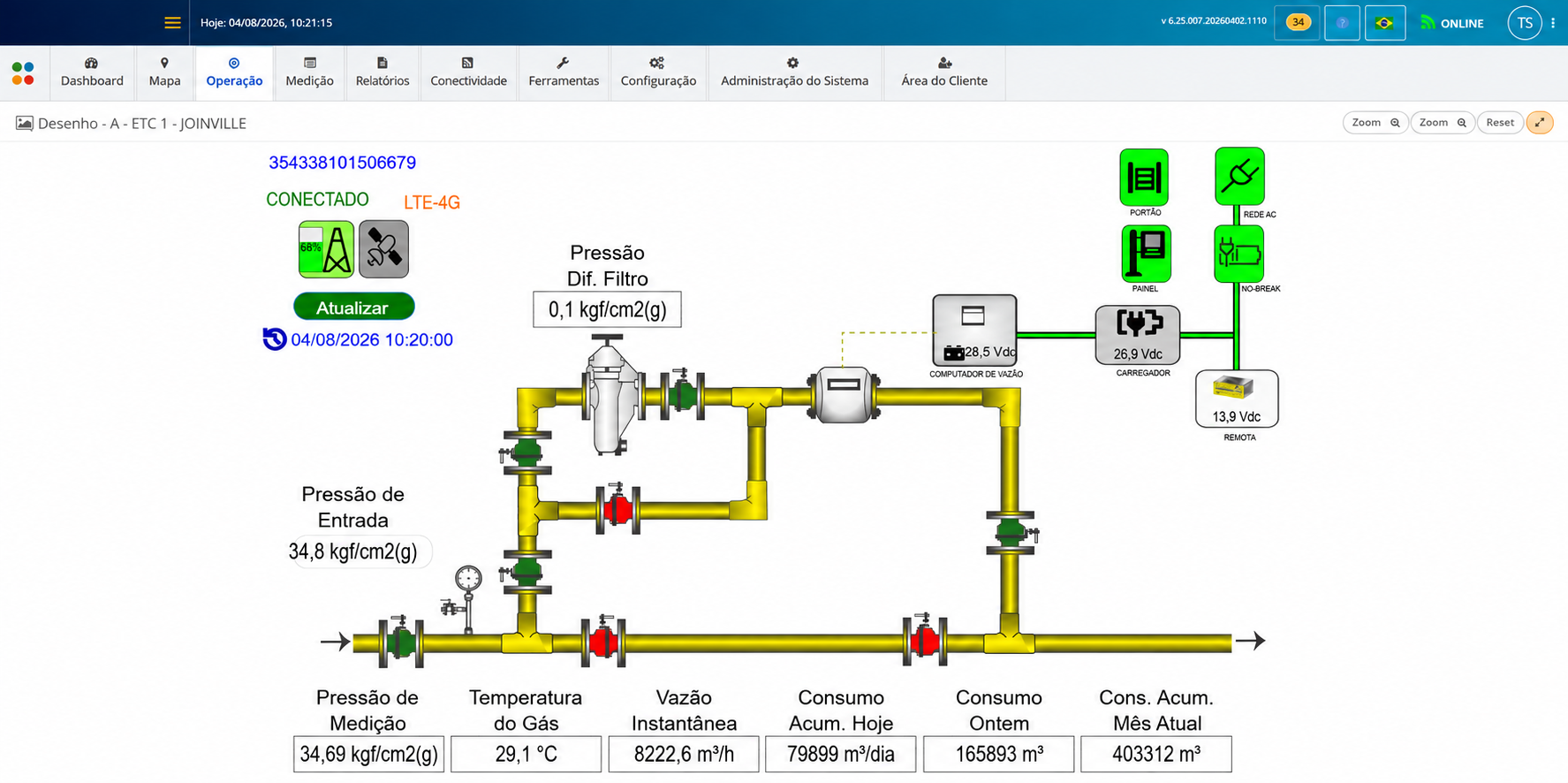Click the Reset zoom button
Screen dimensions: 1568x783
pos(1500,123)
